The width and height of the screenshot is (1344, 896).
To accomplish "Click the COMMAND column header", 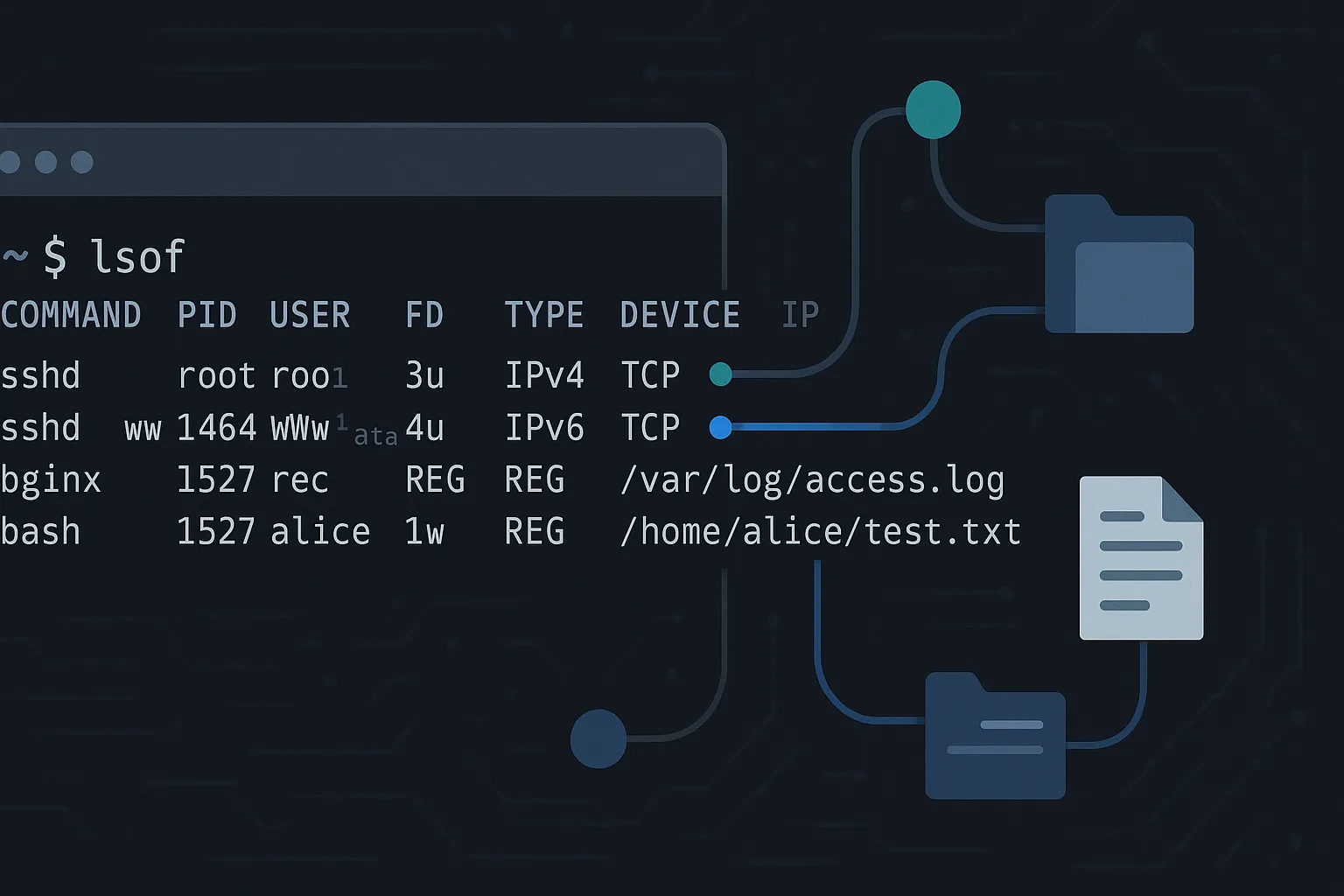I will [71, 315].
